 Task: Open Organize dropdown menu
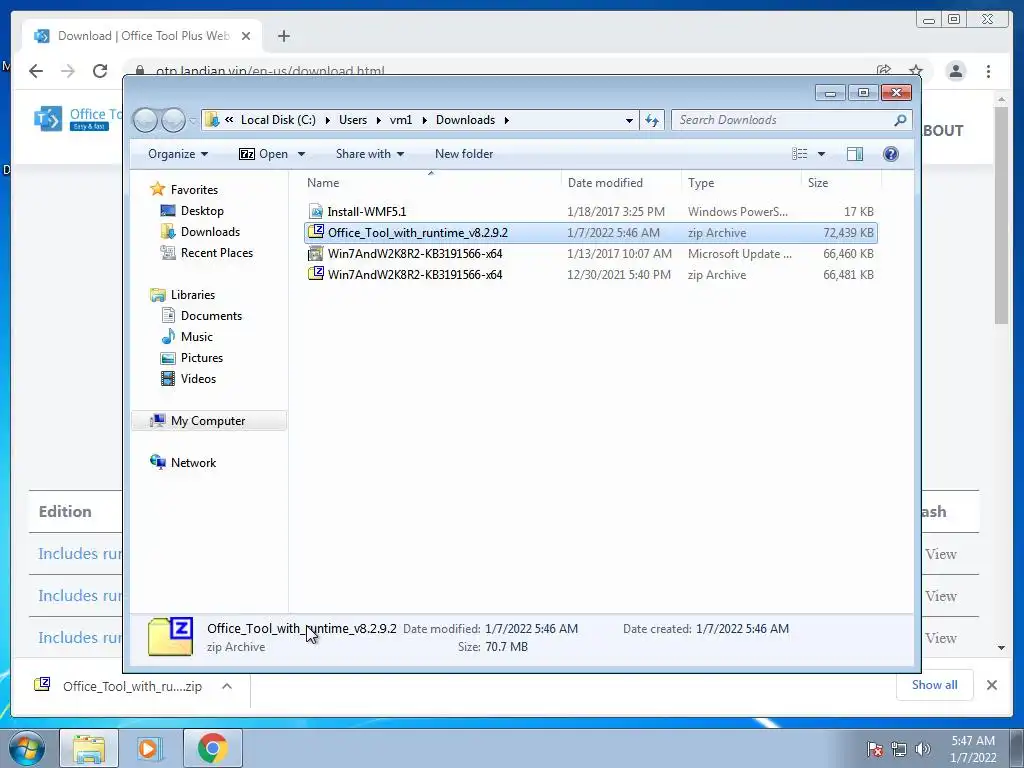coord(178,154)
